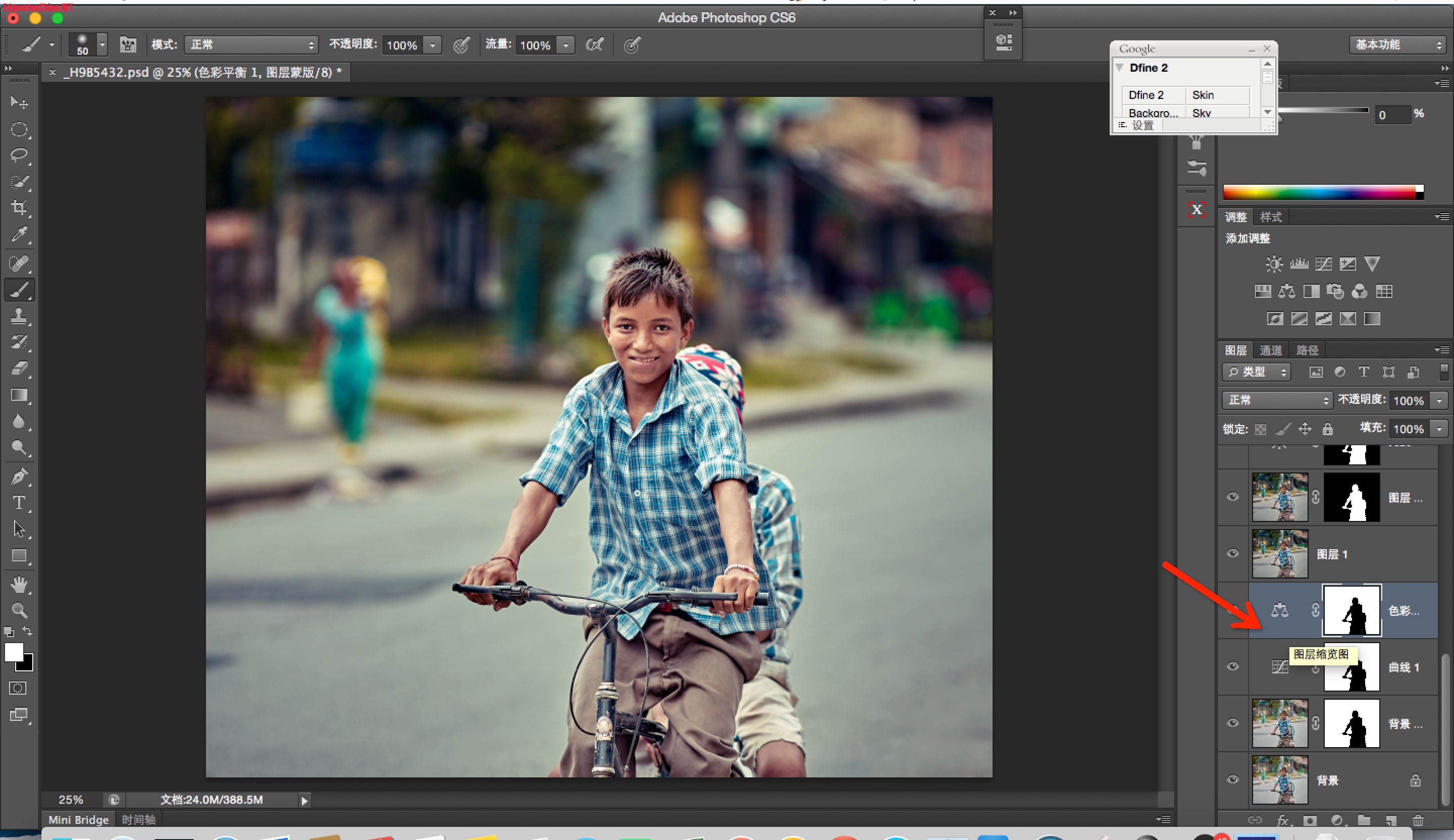Open the layer blend mode 正常 dropdown
The height and width of the screenshot is (840, 1454).
pyautogui.click(x=1277, y=400)
